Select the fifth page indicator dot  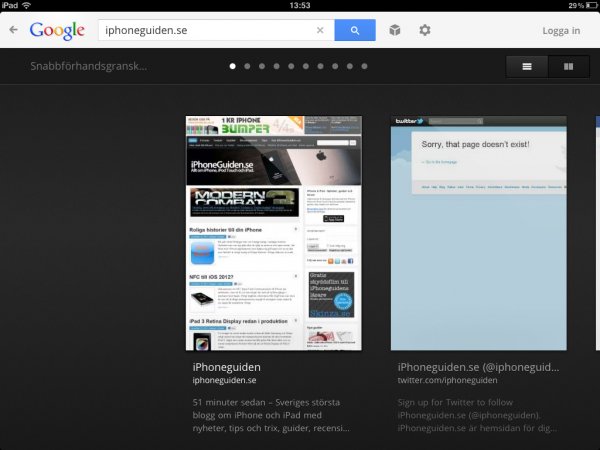pyautogui.click(x=291, y=66)
